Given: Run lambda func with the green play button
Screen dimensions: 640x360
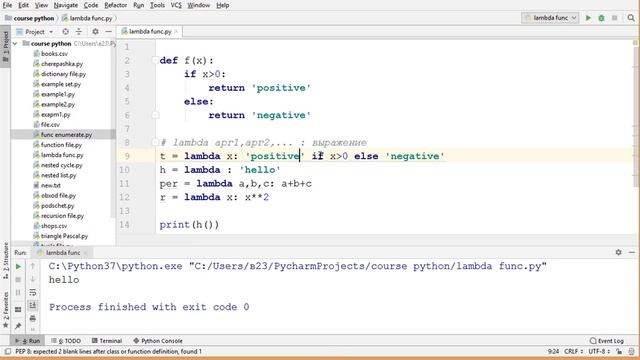Looking at the screenshot, I should (x=588, y=18).
